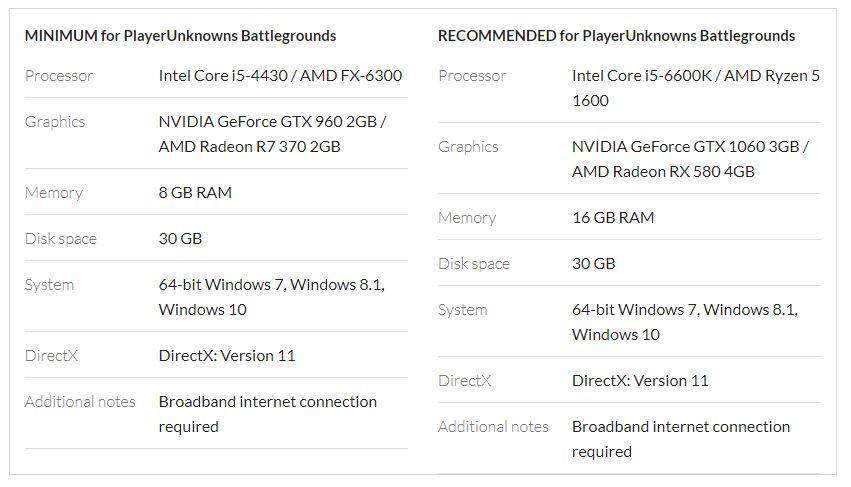Click the Memory label in recommended table

[467, 217]
